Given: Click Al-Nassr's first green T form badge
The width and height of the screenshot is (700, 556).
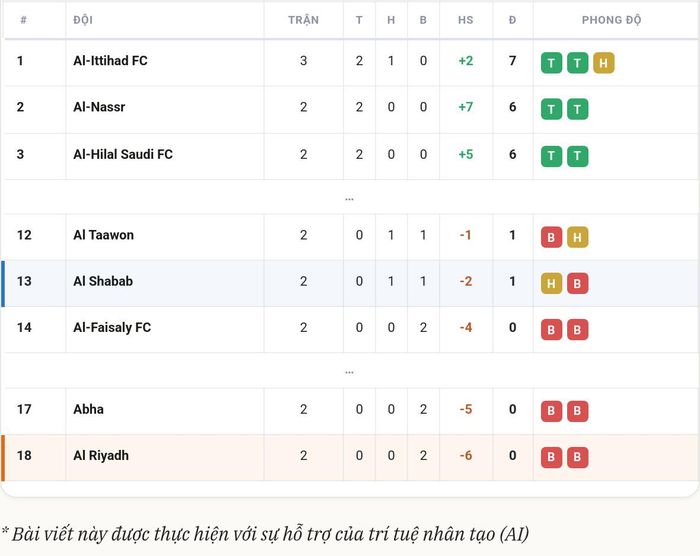Looking at the screenshot, I should tap(551, 109).
